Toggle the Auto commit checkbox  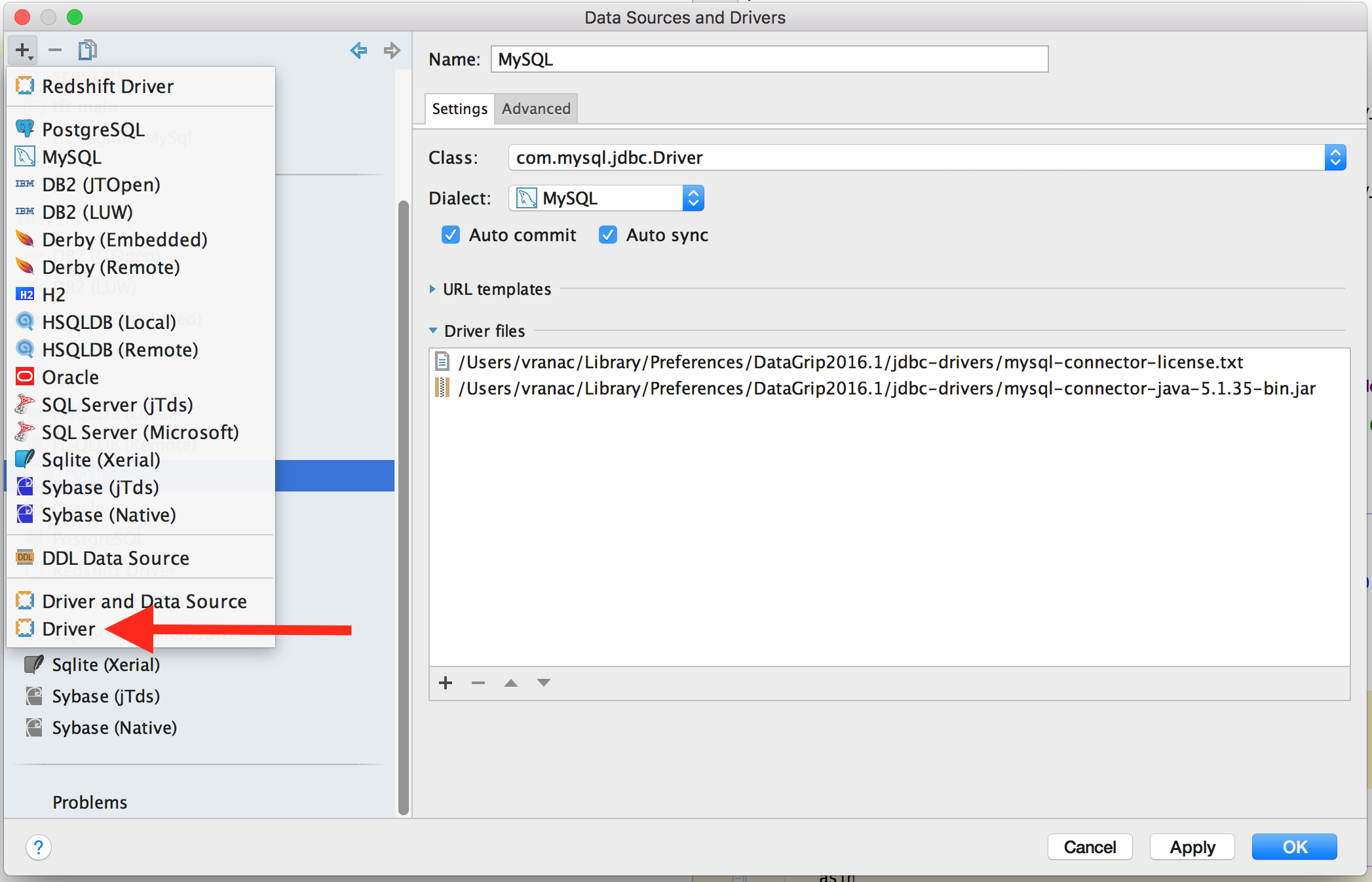(x=451, y=235)
